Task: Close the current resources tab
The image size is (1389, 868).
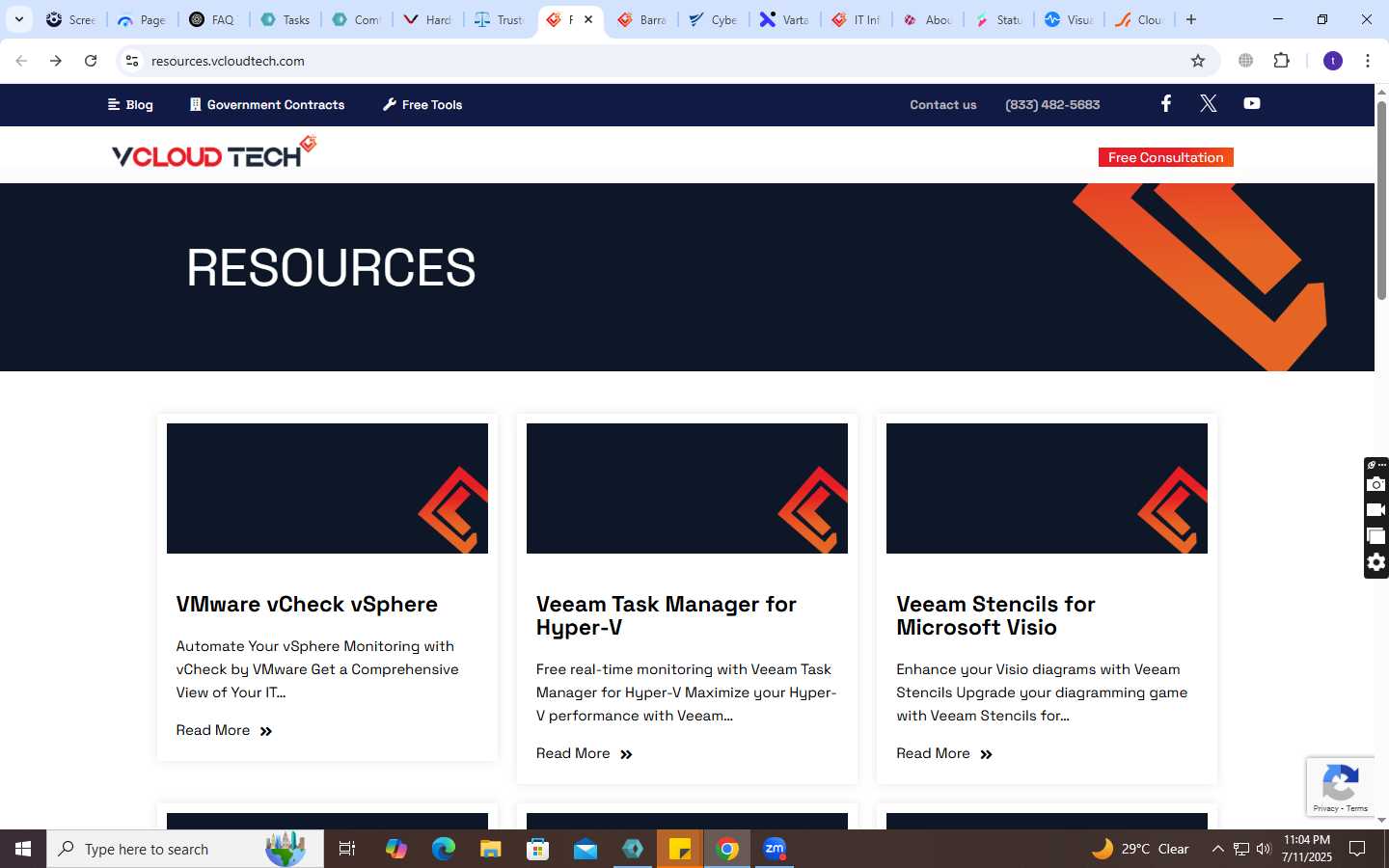Action: (588, 19)
